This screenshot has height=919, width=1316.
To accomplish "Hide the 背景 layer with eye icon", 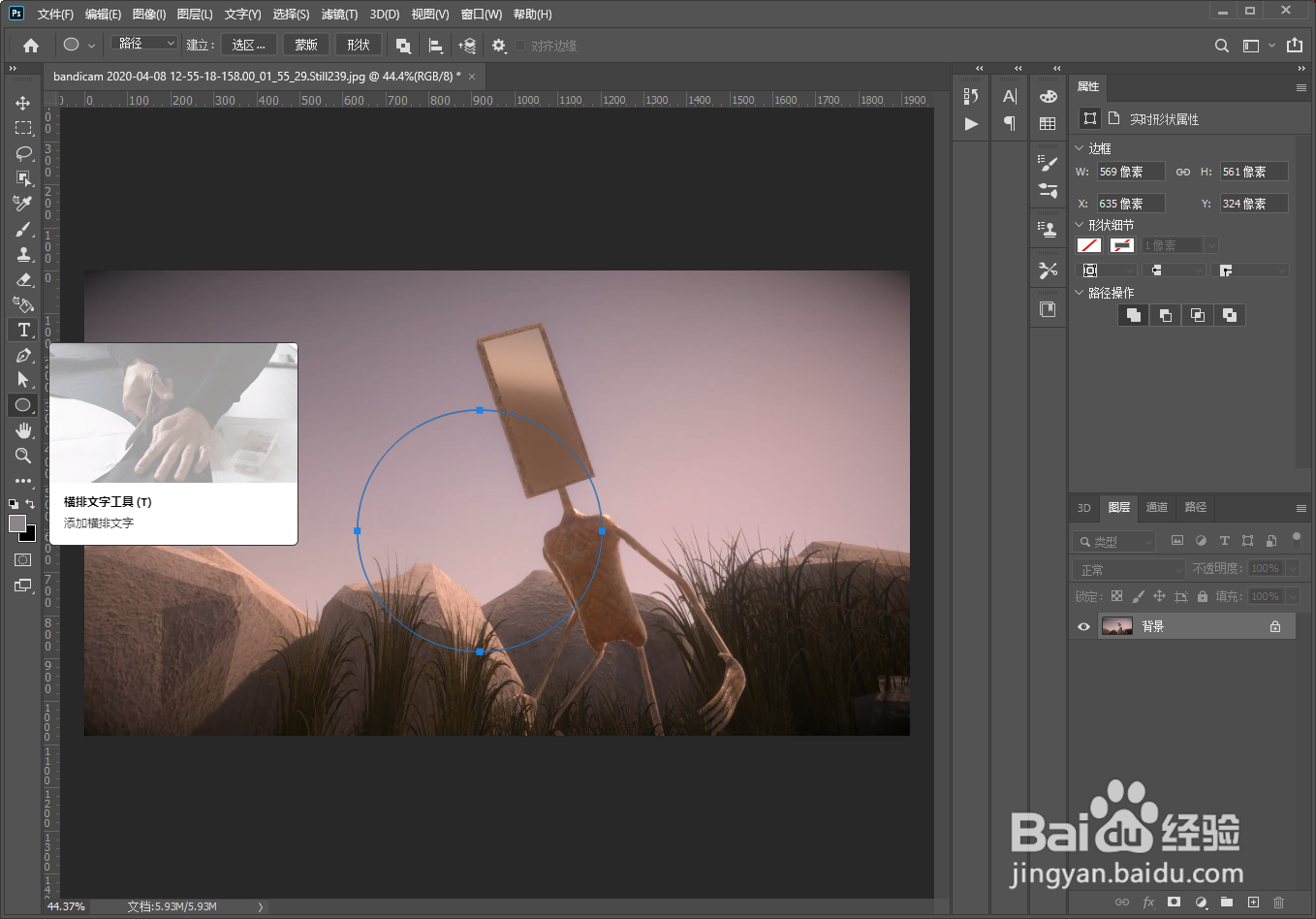I will [1083, 626].
